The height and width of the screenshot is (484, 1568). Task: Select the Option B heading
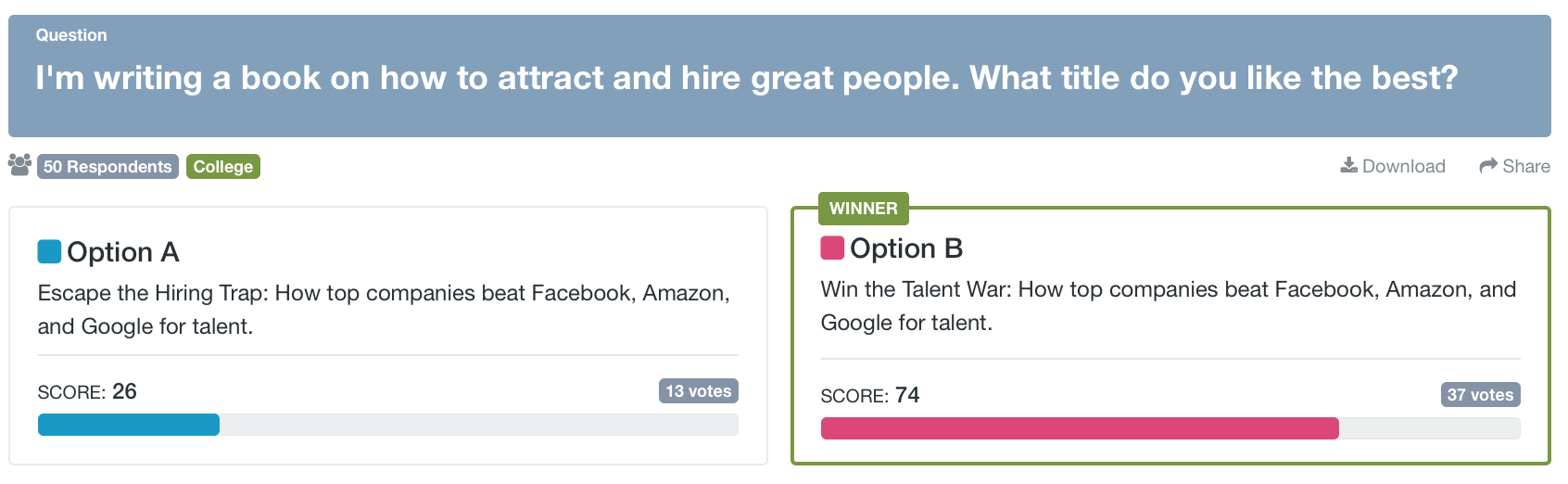coord(906,248)
